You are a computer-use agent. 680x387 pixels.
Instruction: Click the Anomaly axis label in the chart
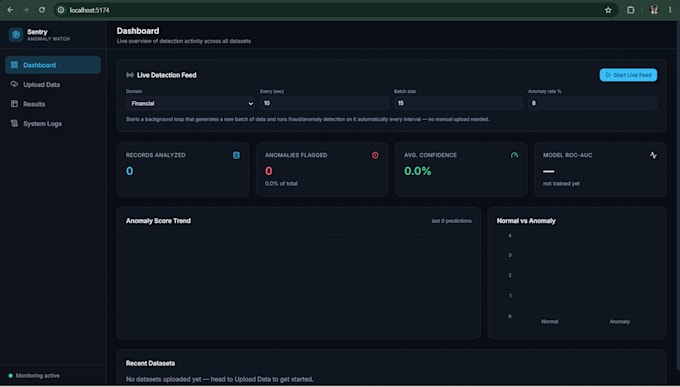(x=620, y=321)
